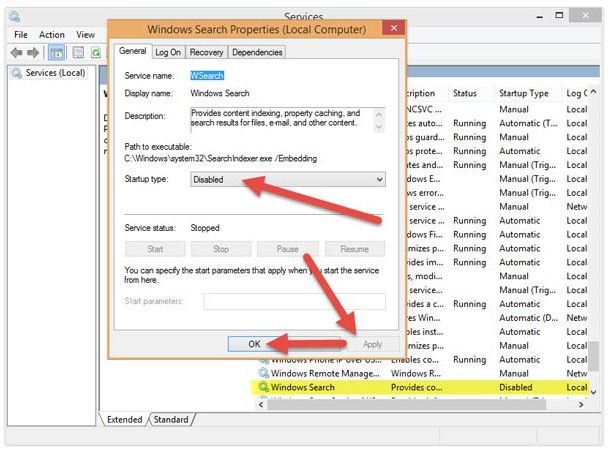Open the Startup type dropdown showing Disabled
Image resolution: width=611 pixels, height=456 pixels.
point(288,179)
